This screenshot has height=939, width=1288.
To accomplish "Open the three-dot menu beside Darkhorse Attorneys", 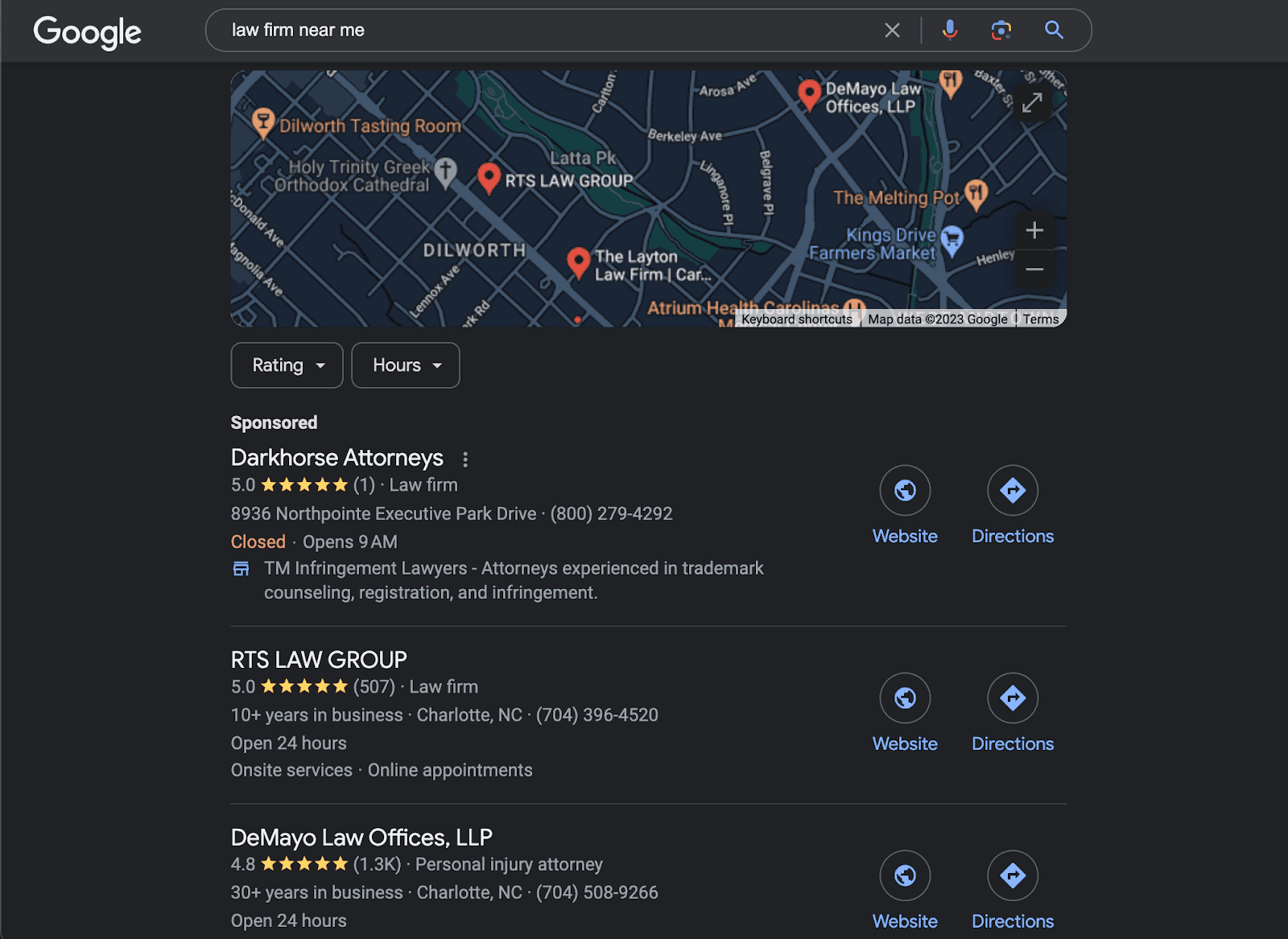I will [x=466, y=459].
